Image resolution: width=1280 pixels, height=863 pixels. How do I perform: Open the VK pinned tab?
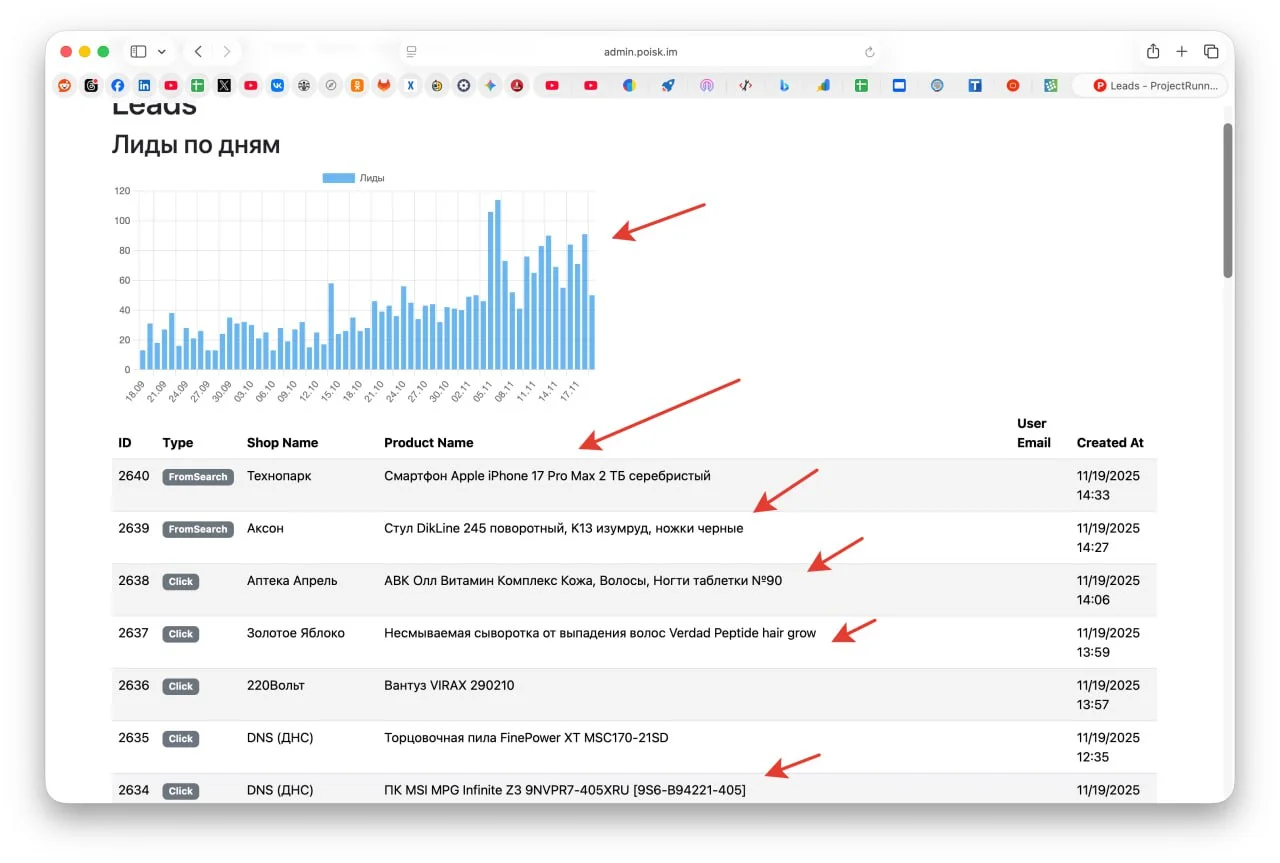click(277, 86)
